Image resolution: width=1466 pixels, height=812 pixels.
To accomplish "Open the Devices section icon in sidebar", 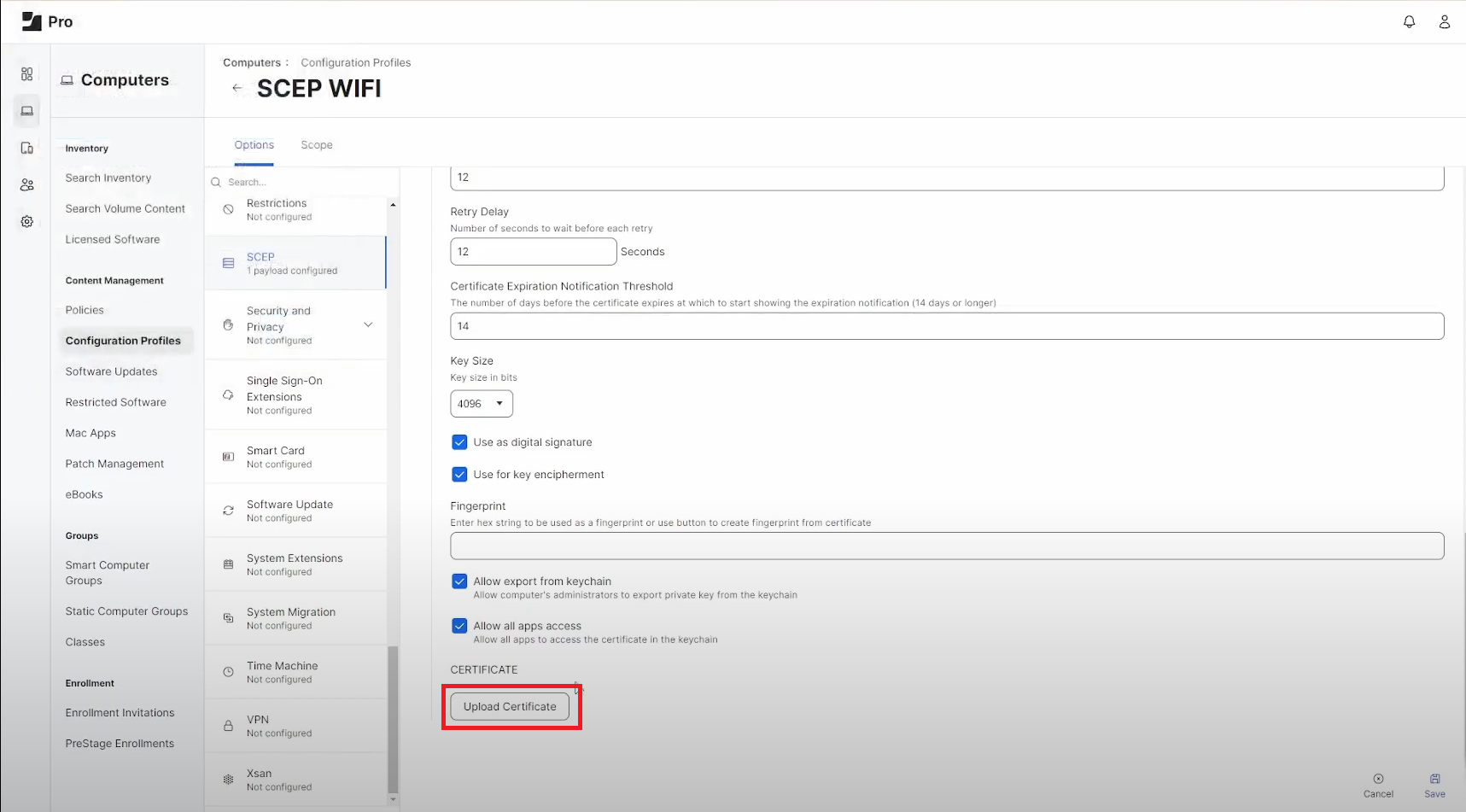I will 26,148.
